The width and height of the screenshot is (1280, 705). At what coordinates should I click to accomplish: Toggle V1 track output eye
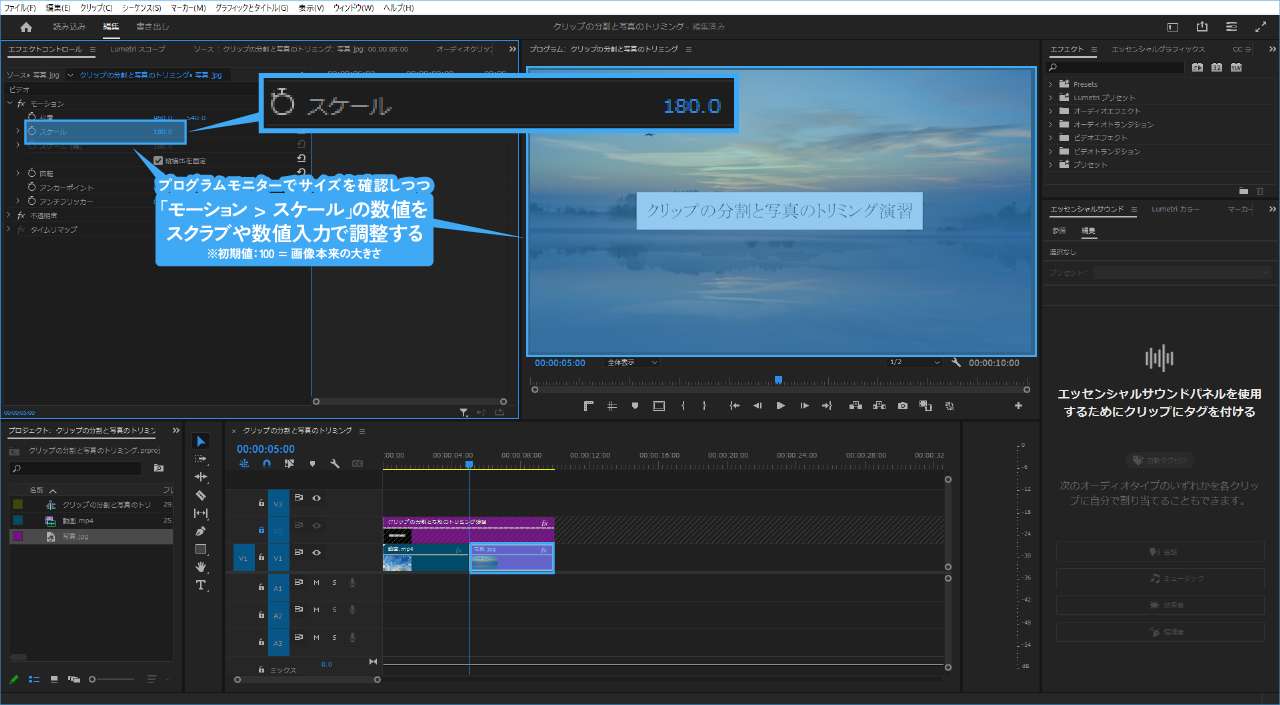tap(316, 552)
